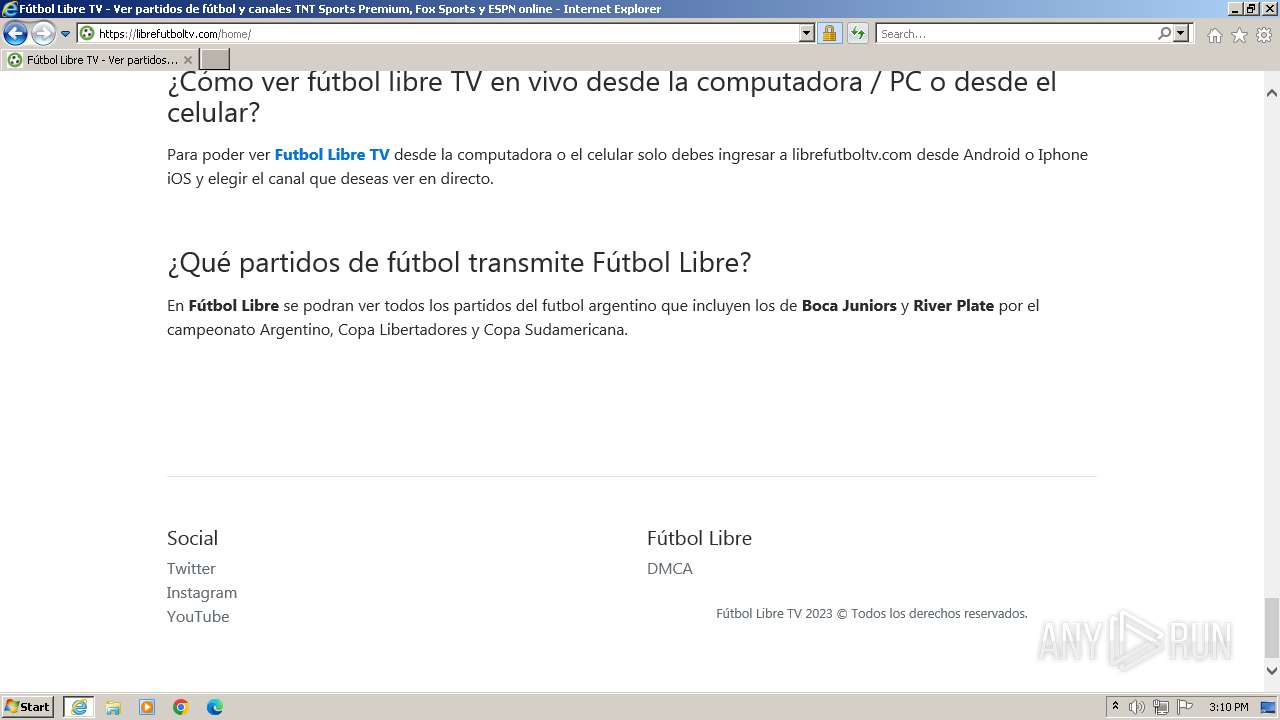Click Show desktop button
This screenshot has width=1280, height=720.
point(1269,707)
